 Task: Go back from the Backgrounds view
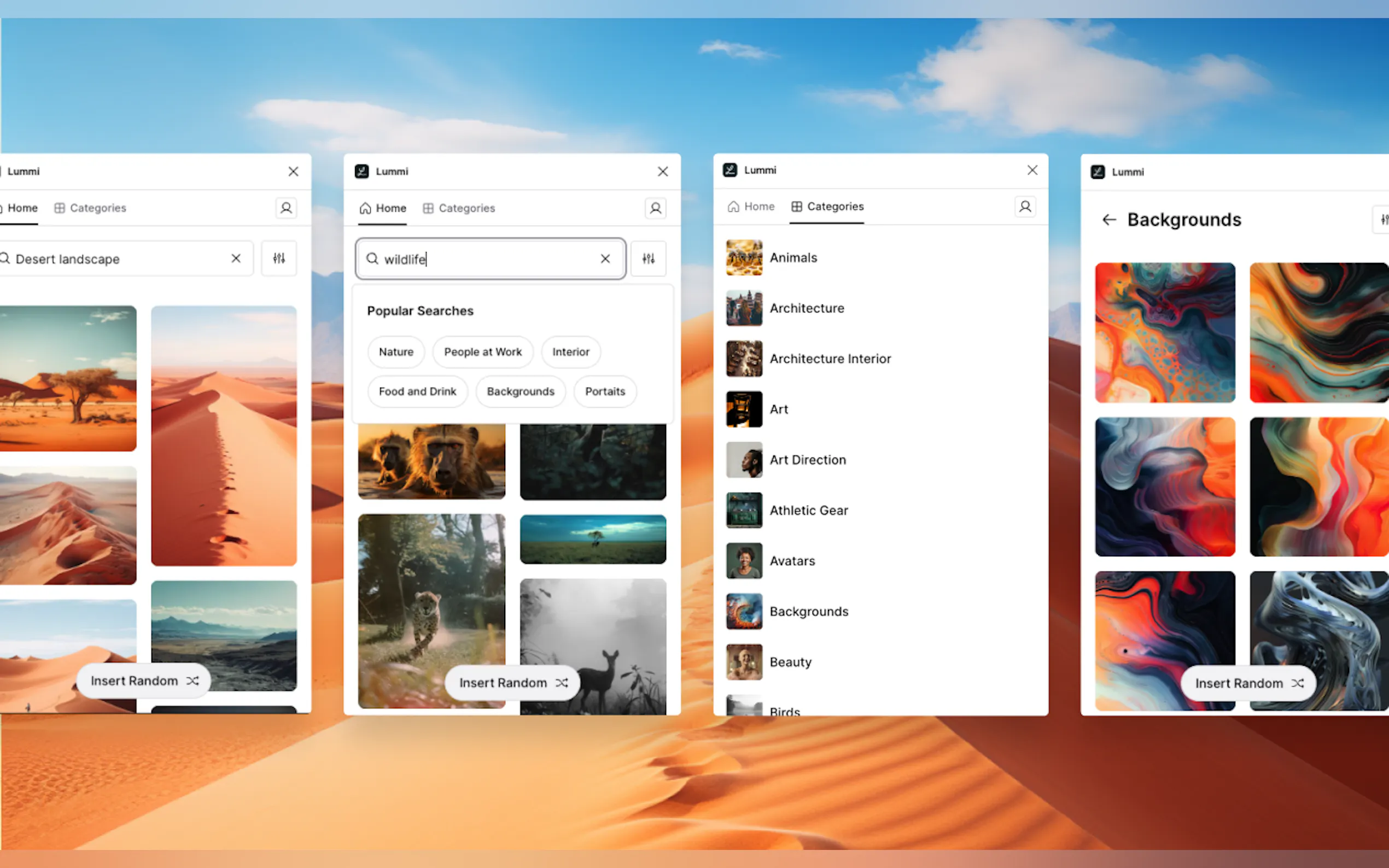point(1109,220)
